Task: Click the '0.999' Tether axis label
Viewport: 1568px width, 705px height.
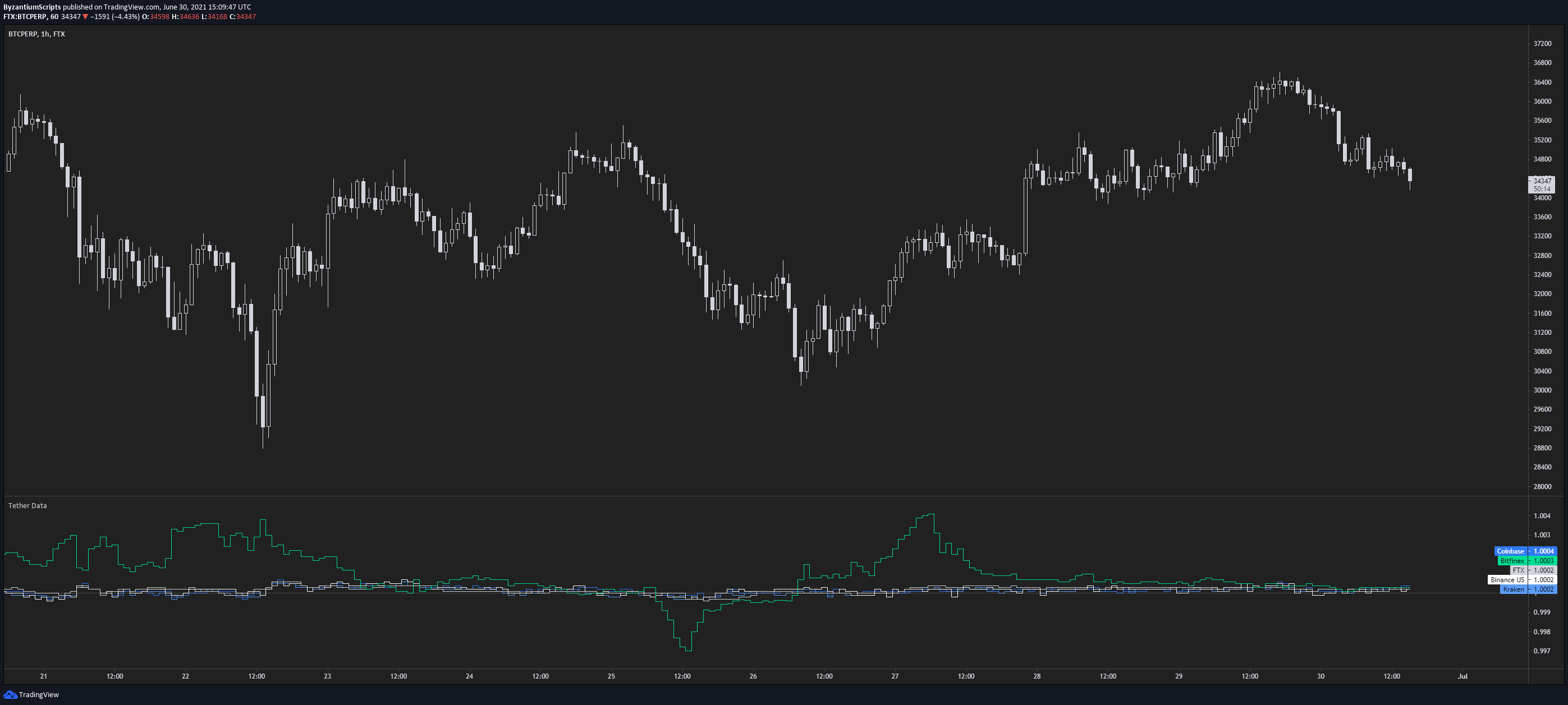Action: (1542, 612)
